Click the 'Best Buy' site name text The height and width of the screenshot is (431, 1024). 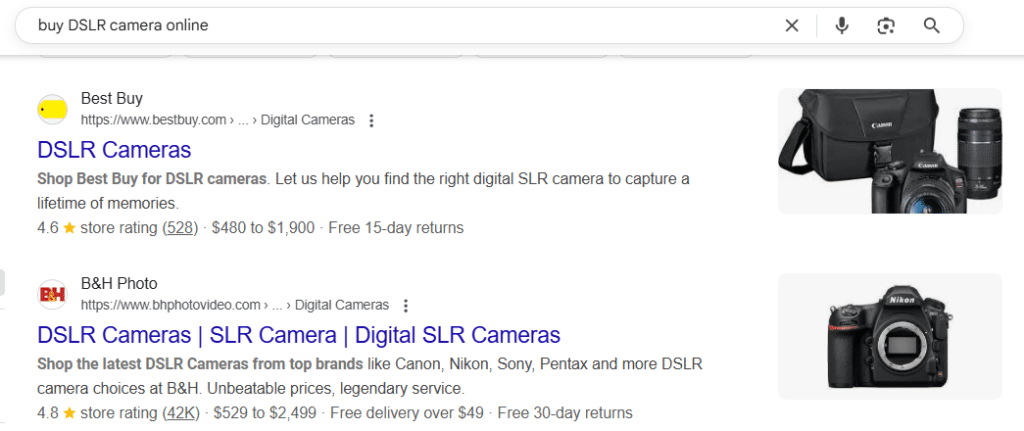coord(112,99)
